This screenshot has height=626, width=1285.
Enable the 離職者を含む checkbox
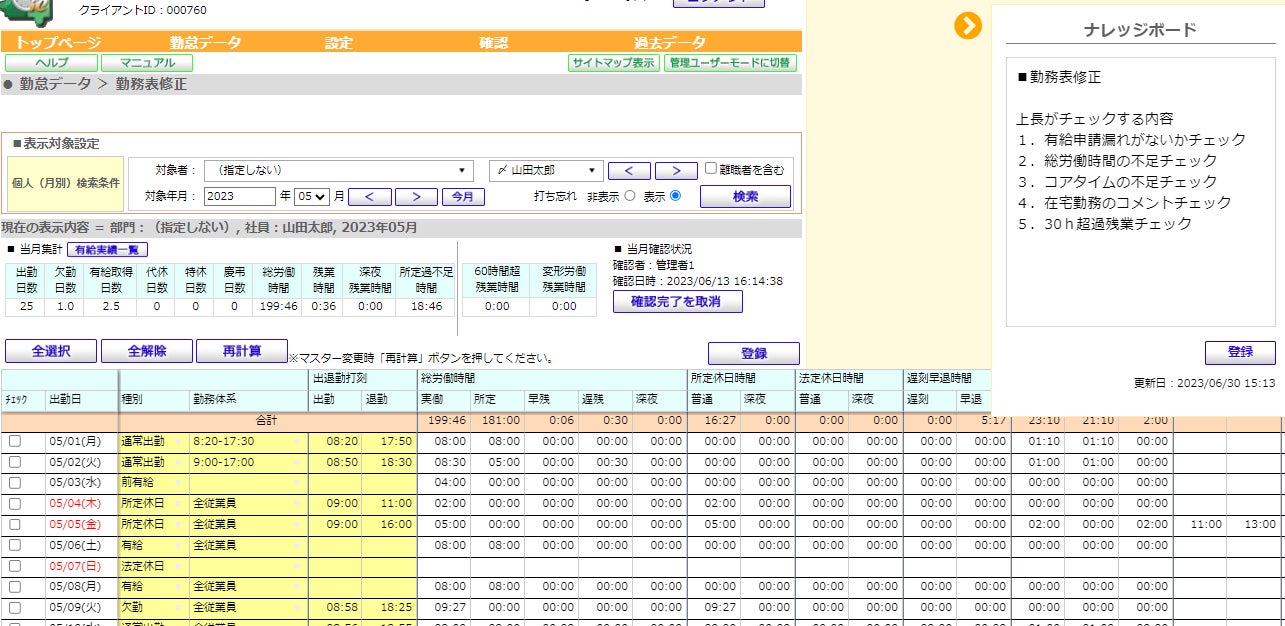pyautogui.click(x=711, y=169)
